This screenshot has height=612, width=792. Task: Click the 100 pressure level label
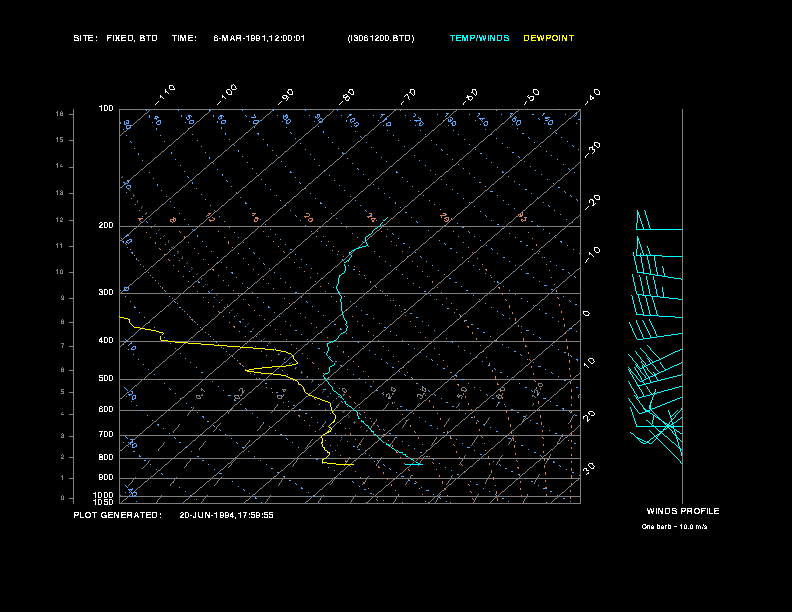click(106, 109)
